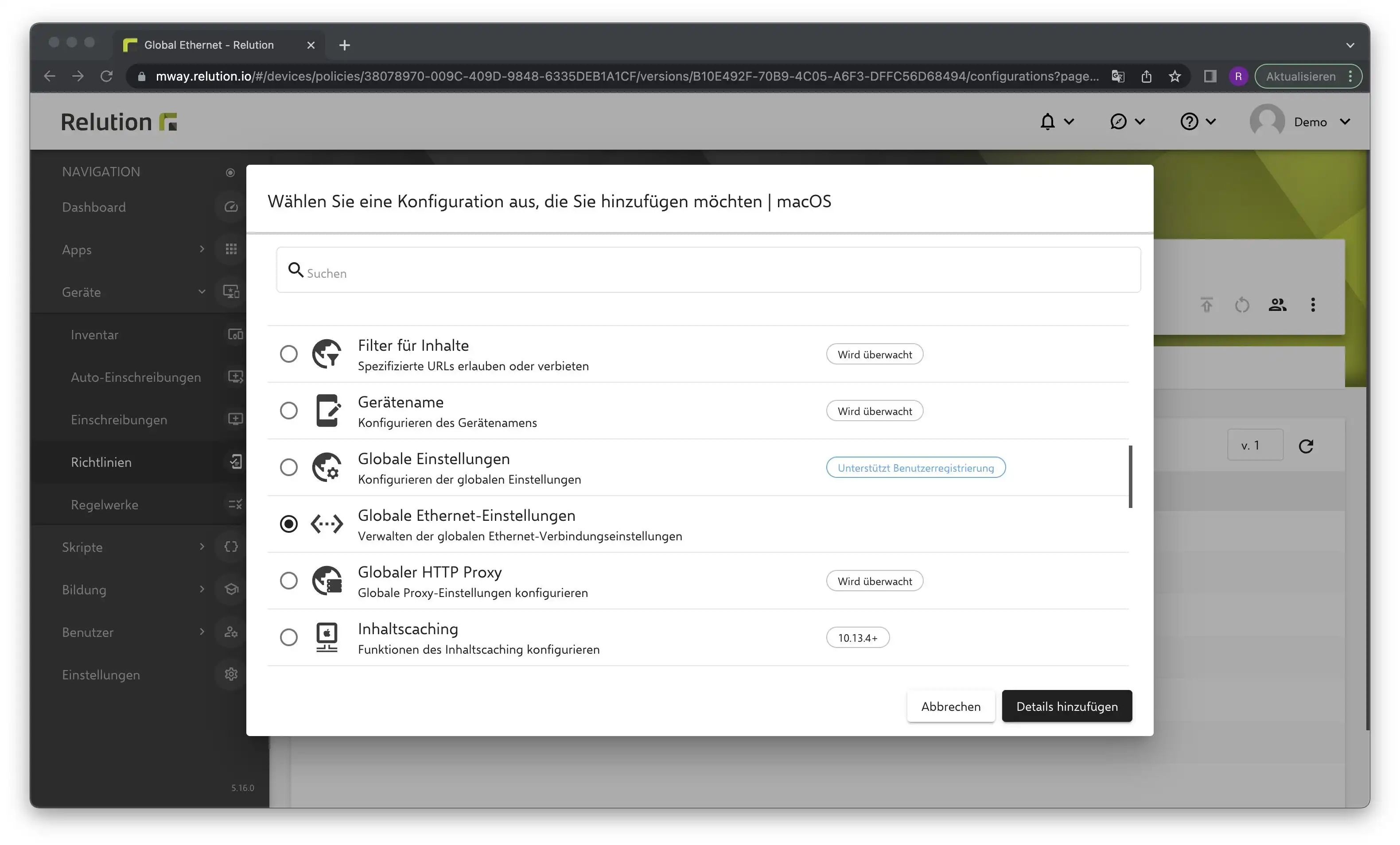
Task: Click the bookmark star in address bar
Action: [1175, 76]
